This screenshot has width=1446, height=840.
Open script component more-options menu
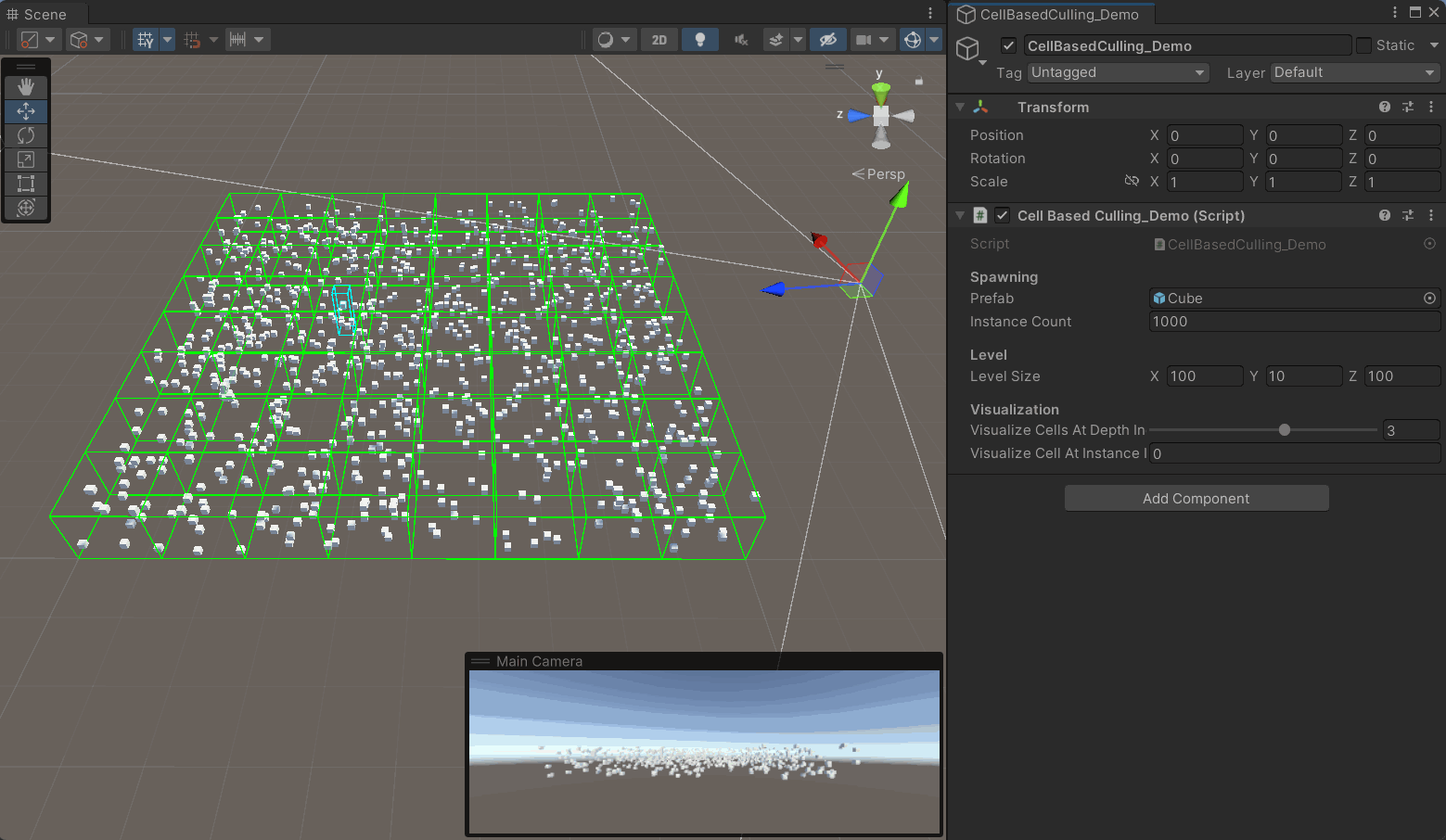[x=1431, y=215]
